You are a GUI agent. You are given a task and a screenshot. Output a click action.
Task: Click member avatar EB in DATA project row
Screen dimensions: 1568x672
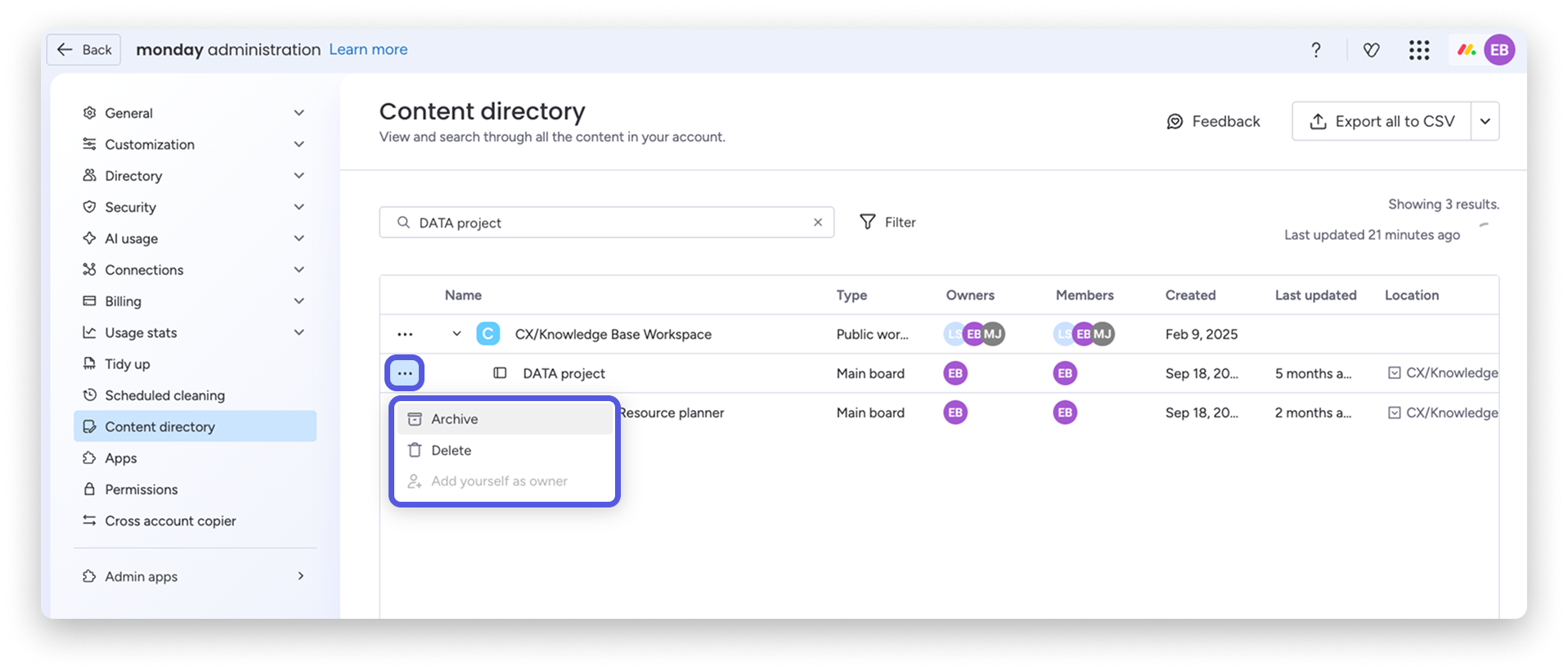1065,373
